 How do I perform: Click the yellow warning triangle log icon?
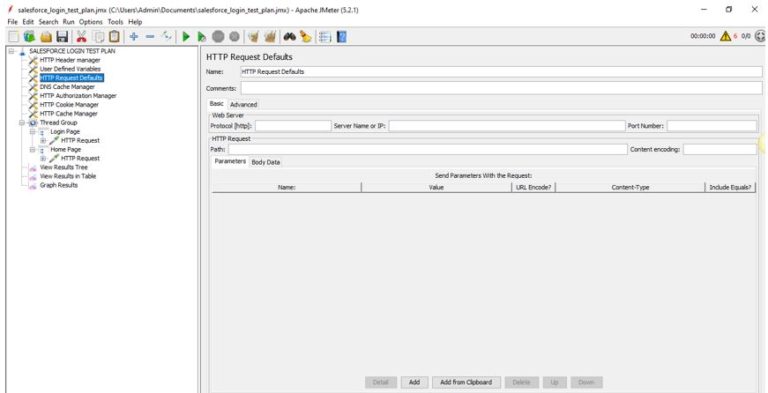point(725,36)
